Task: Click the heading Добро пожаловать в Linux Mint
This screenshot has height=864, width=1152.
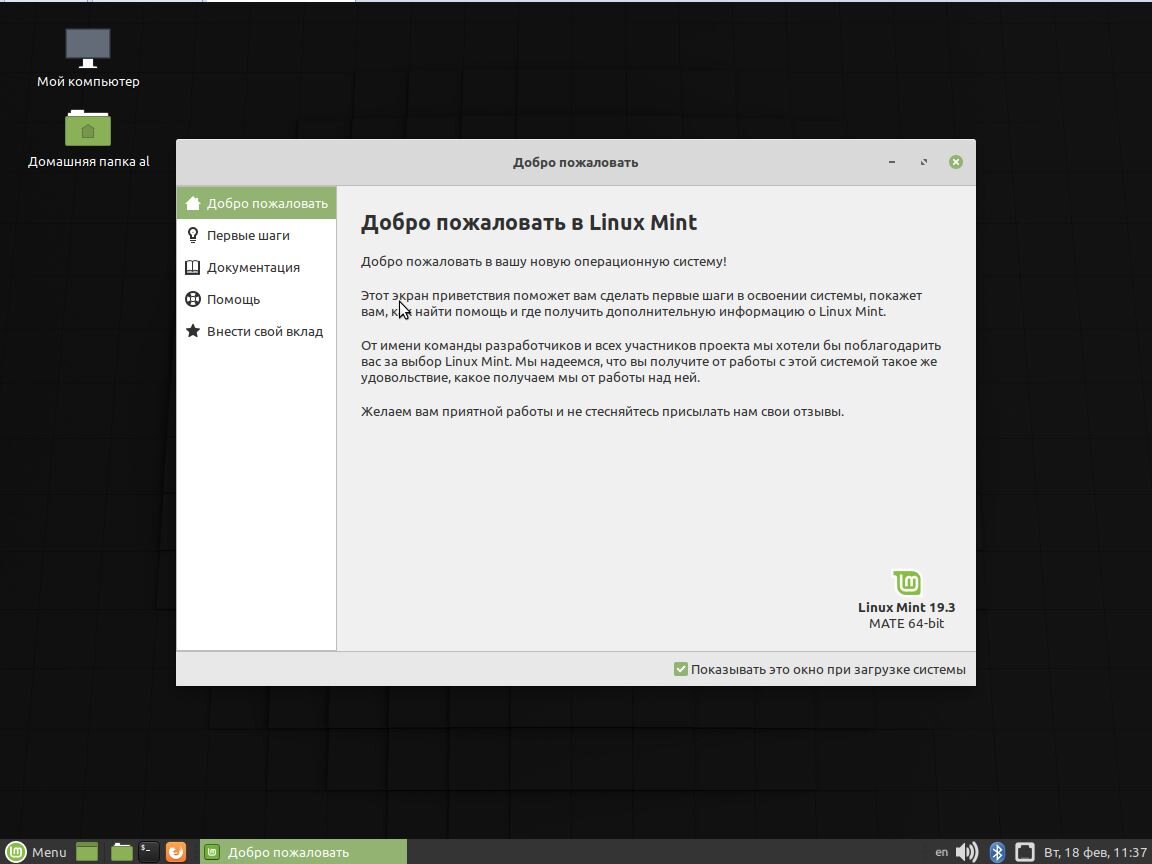Action: click(529, 223)
